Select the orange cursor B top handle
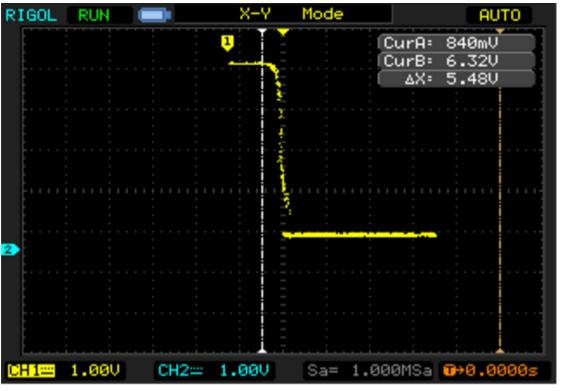This screenshot has width=575, height=391. 500,31
